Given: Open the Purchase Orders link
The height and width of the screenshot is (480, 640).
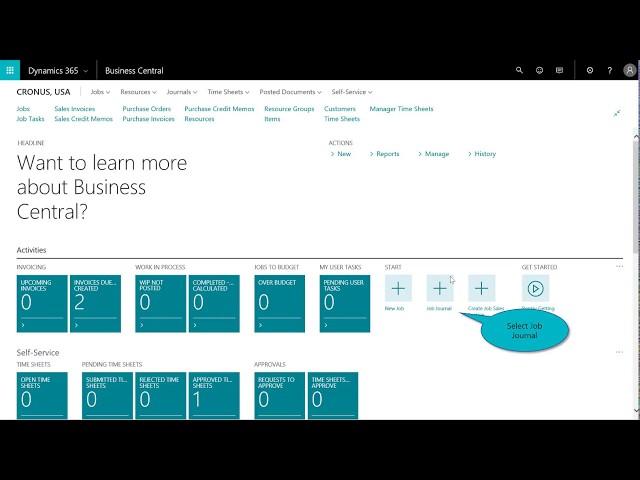Looking at the screenshot, I should point(147,109).
